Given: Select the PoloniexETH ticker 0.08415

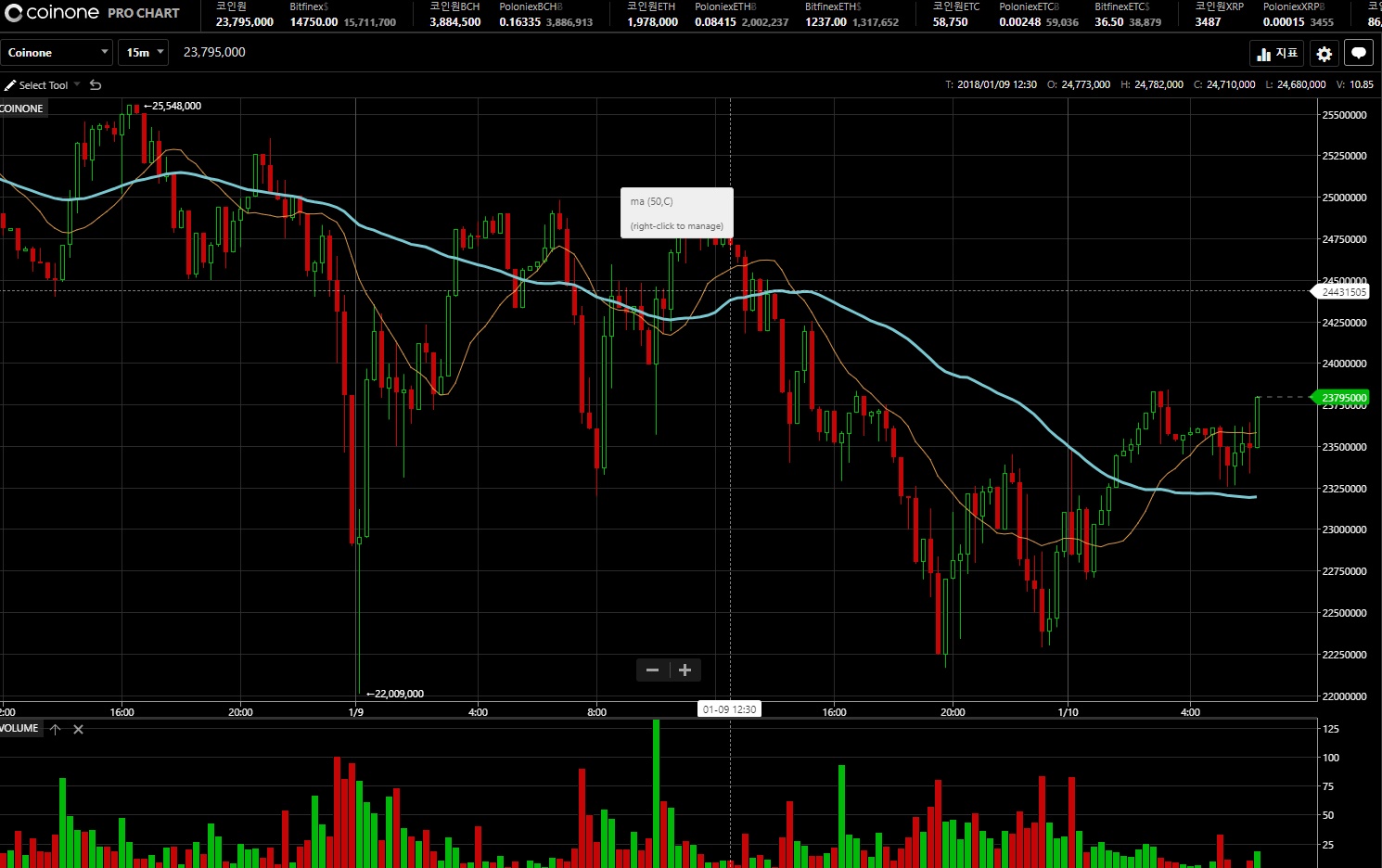Looking at the screenshot, I should pos(741,15).
